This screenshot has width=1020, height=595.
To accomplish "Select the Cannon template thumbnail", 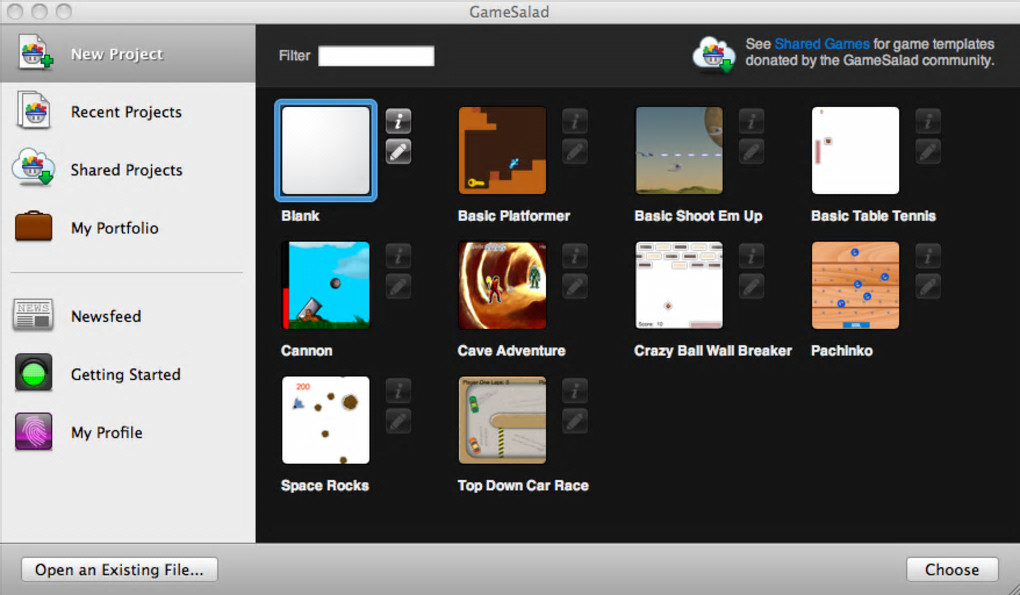I will pyautogui.click(x=325, y=285).
